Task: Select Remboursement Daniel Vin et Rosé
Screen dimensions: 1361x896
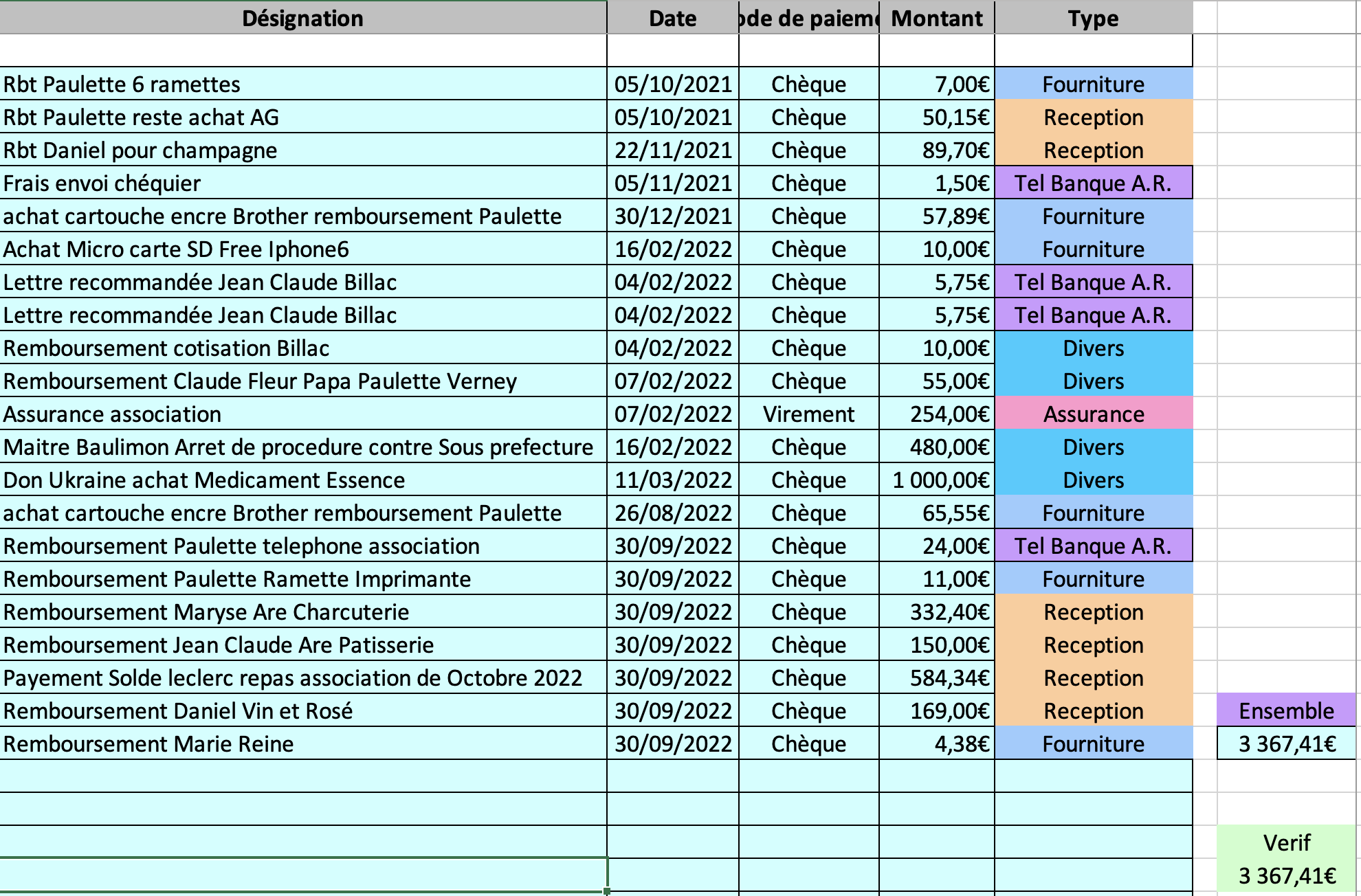Action: [x=302, y=710]
